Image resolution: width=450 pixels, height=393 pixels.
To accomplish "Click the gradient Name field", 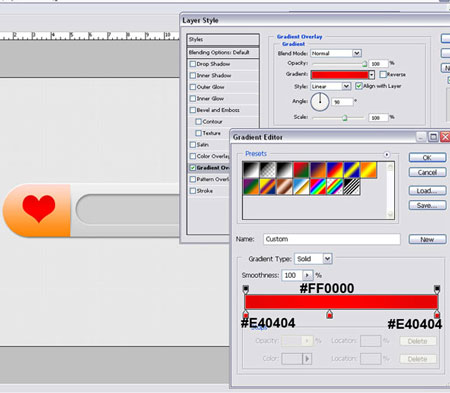I will click(x=332, y=239).
